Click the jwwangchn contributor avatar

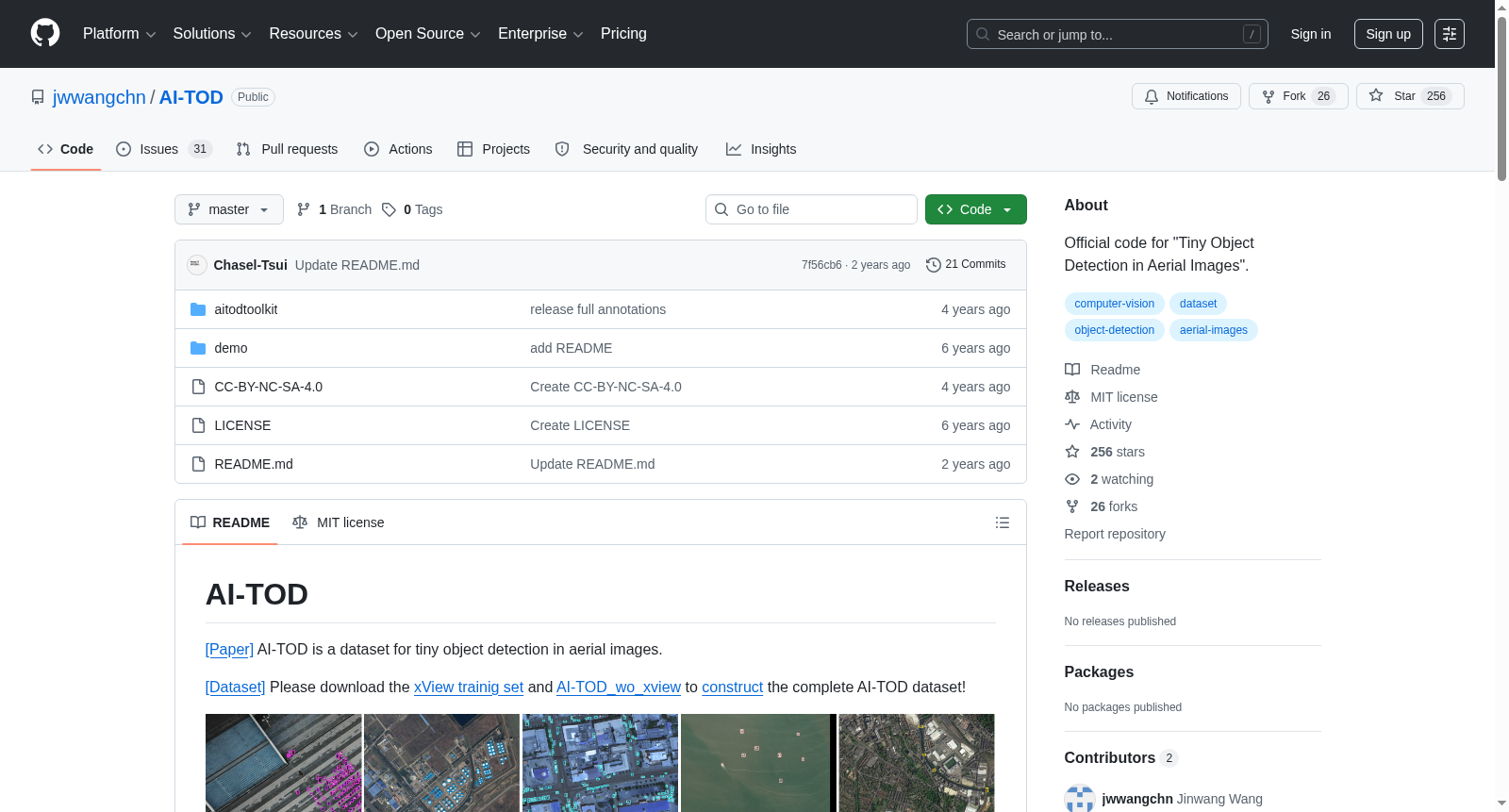1080,799
